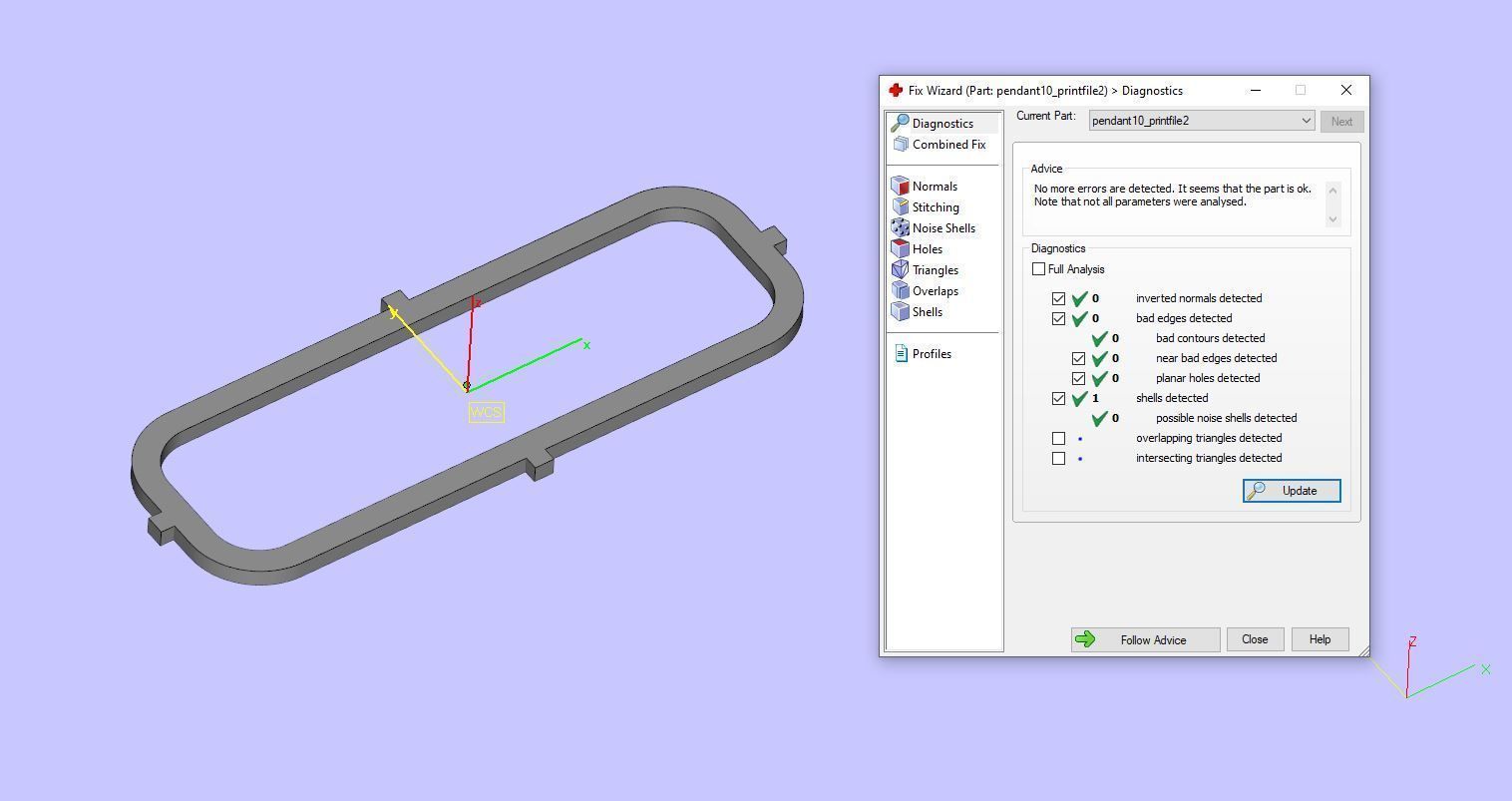Click the 'bad contours detected' text
This screenshot has height=801, width=1512.
pyautogui.click(x=1210, y=338)
